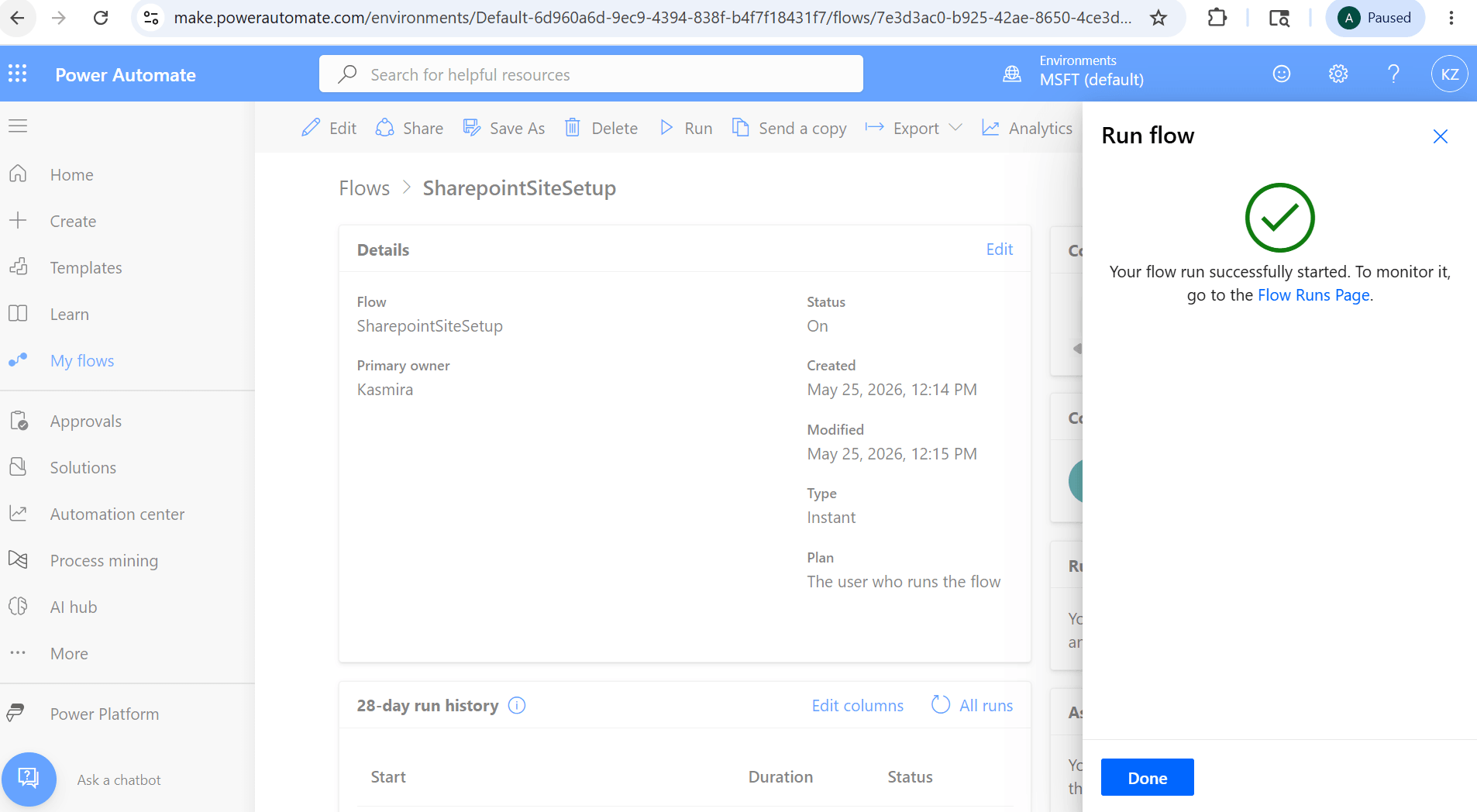
Task: Expand the Export dropdown menu
Action: [x=914, y=128]
